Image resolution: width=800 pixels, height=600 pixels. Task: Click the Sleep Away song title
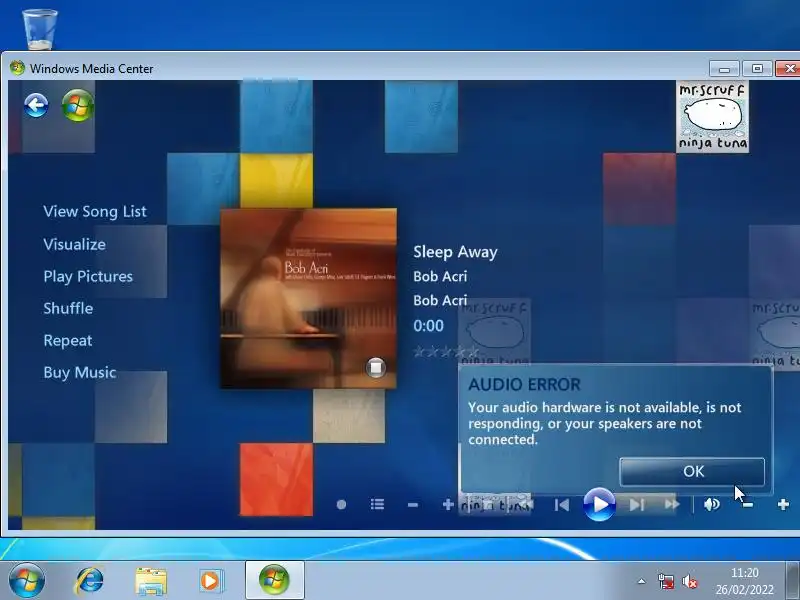click(x=455, y=252)
